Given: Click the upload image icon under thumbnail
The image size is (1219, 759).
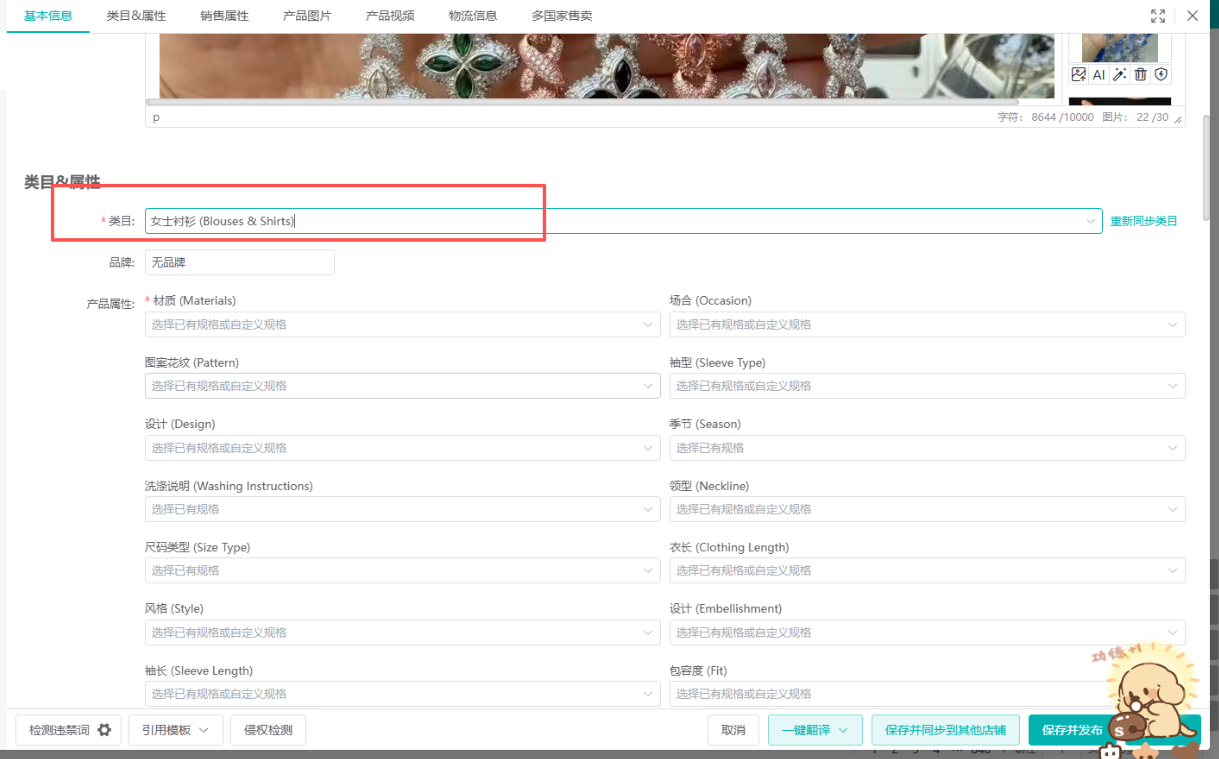Looking at the screenshot, I should [x=1078, y=74].
